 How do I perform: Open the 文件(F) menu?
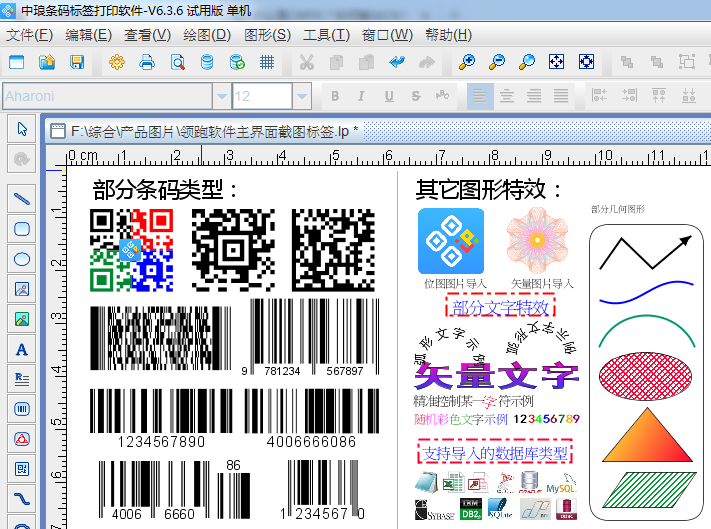[29, 35]
